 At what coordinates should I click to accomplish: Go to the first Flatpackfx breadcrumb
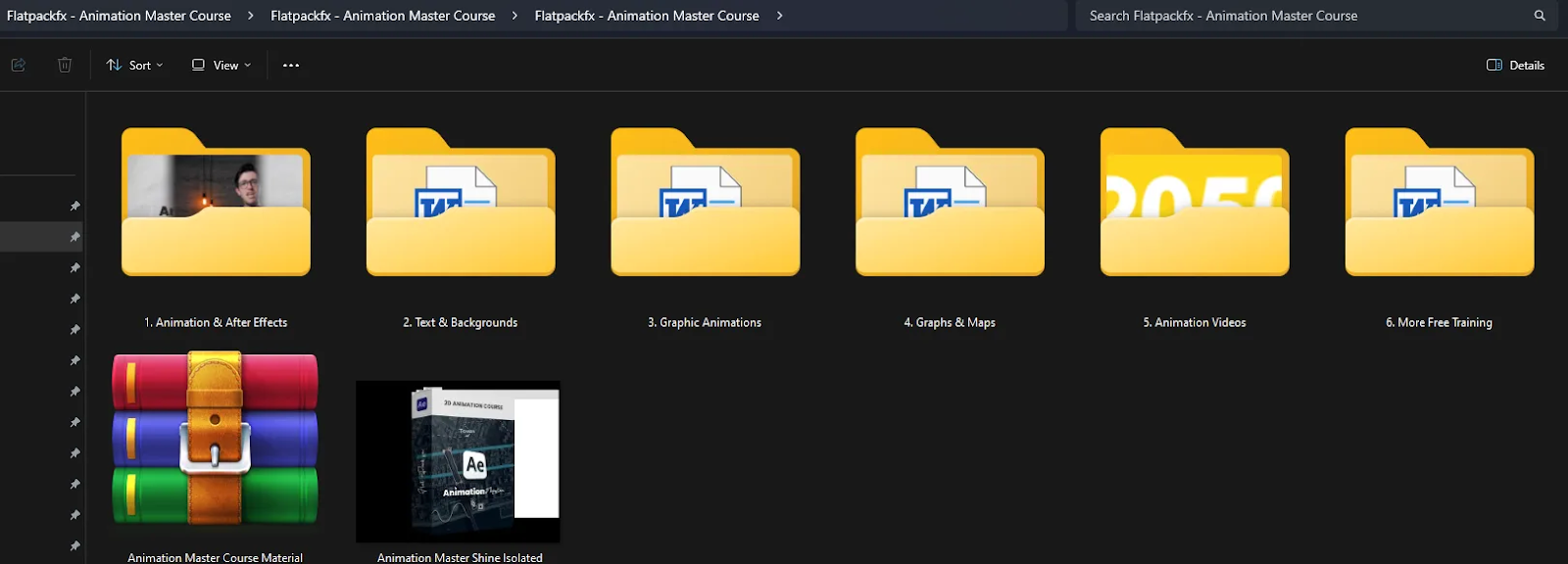pyautogui.click(x=119, y=16)
